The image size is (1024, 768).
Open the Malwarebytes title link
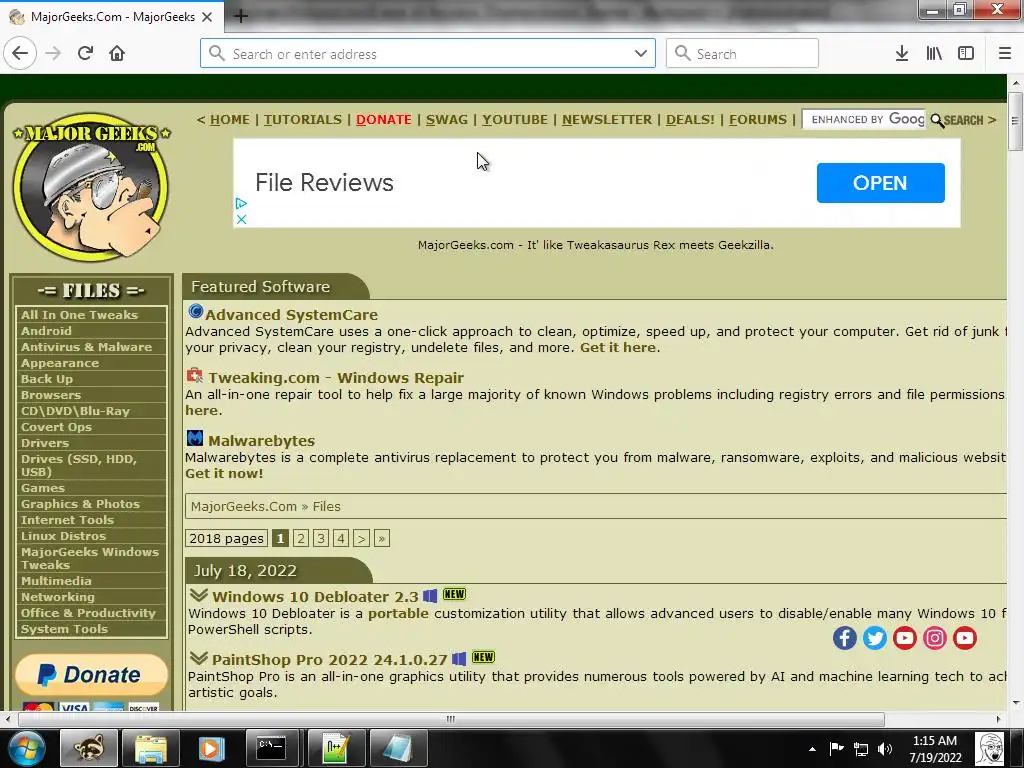tap(261, 441)
